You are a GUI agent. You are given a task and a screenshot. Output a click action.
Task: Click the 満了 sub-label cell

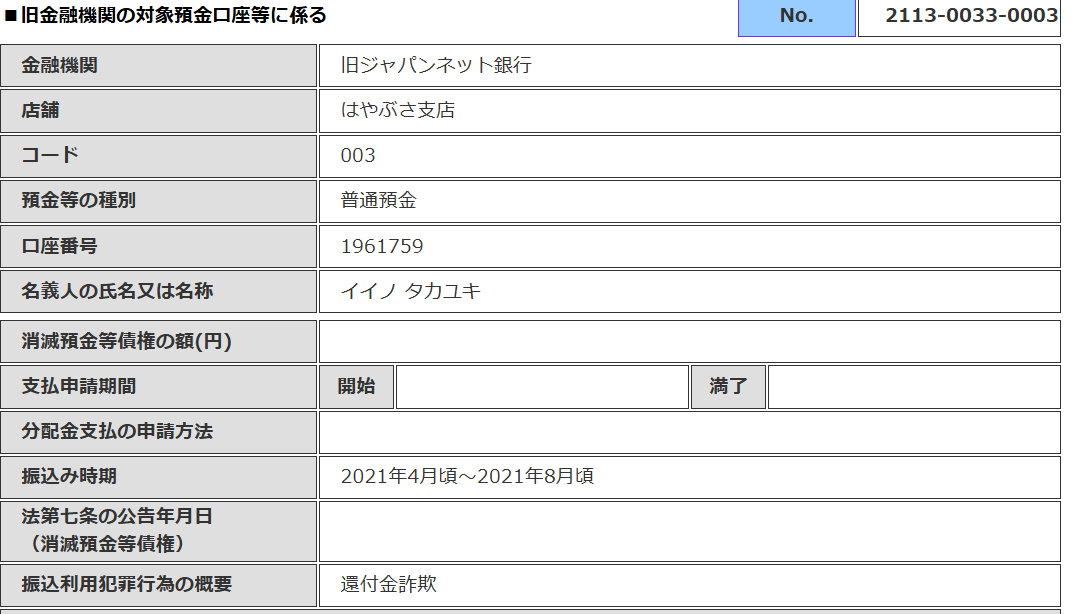coord(728,387)
